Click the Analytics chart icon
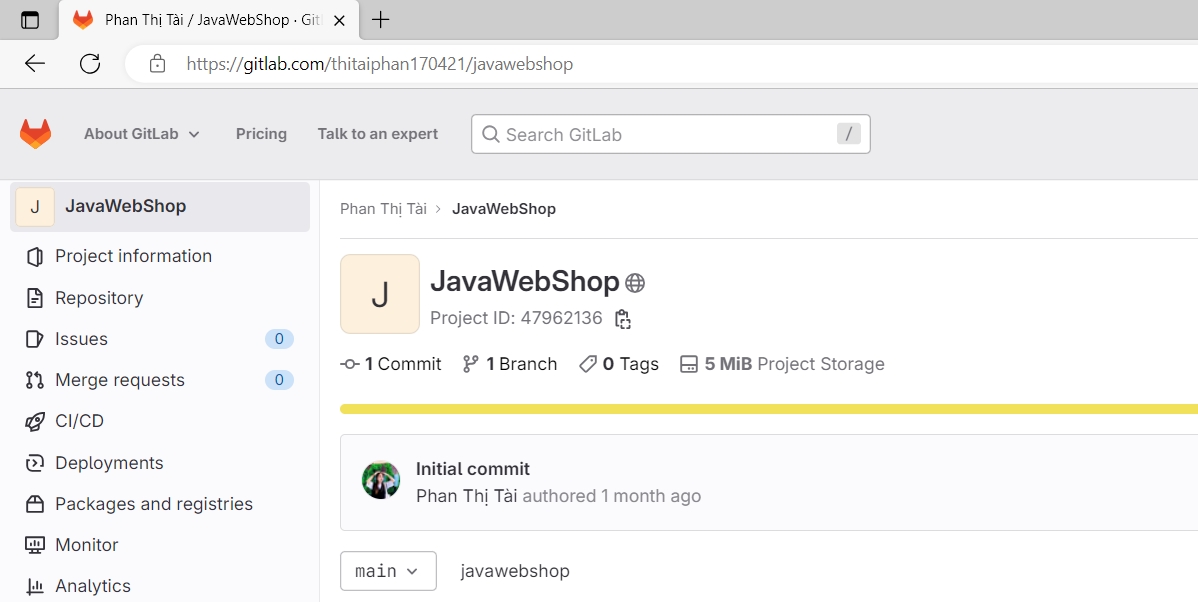This screenshot has height=602, width=1198. coord(34,586)
